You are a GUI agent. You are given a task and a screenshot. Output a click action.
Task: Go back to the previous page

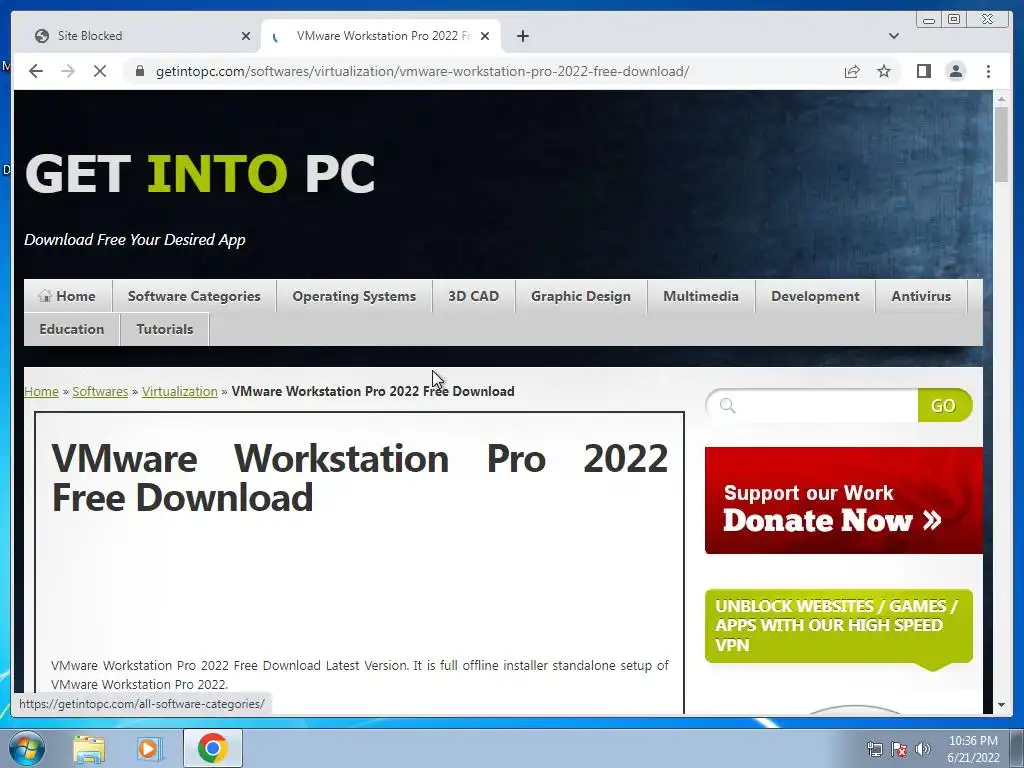(36, 71)
